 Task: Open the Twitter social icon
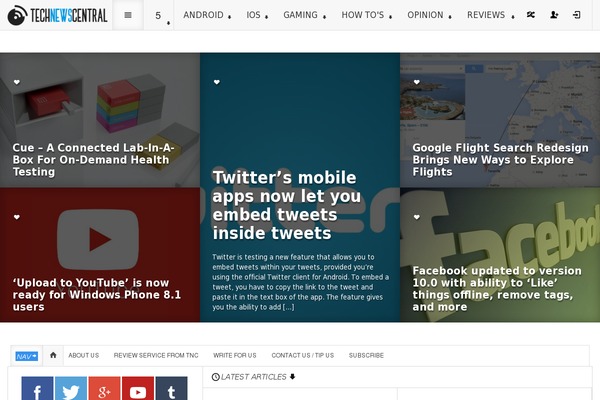[71, 389]
